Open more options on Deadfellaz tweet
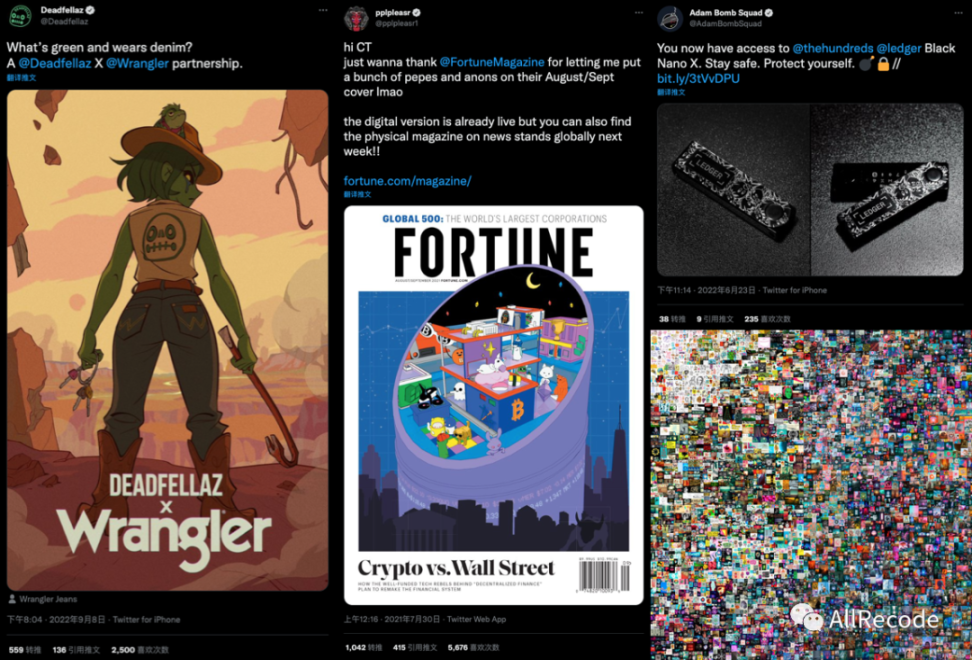The width and height of the screenshot is (972, 660). [x=323, y=10]
